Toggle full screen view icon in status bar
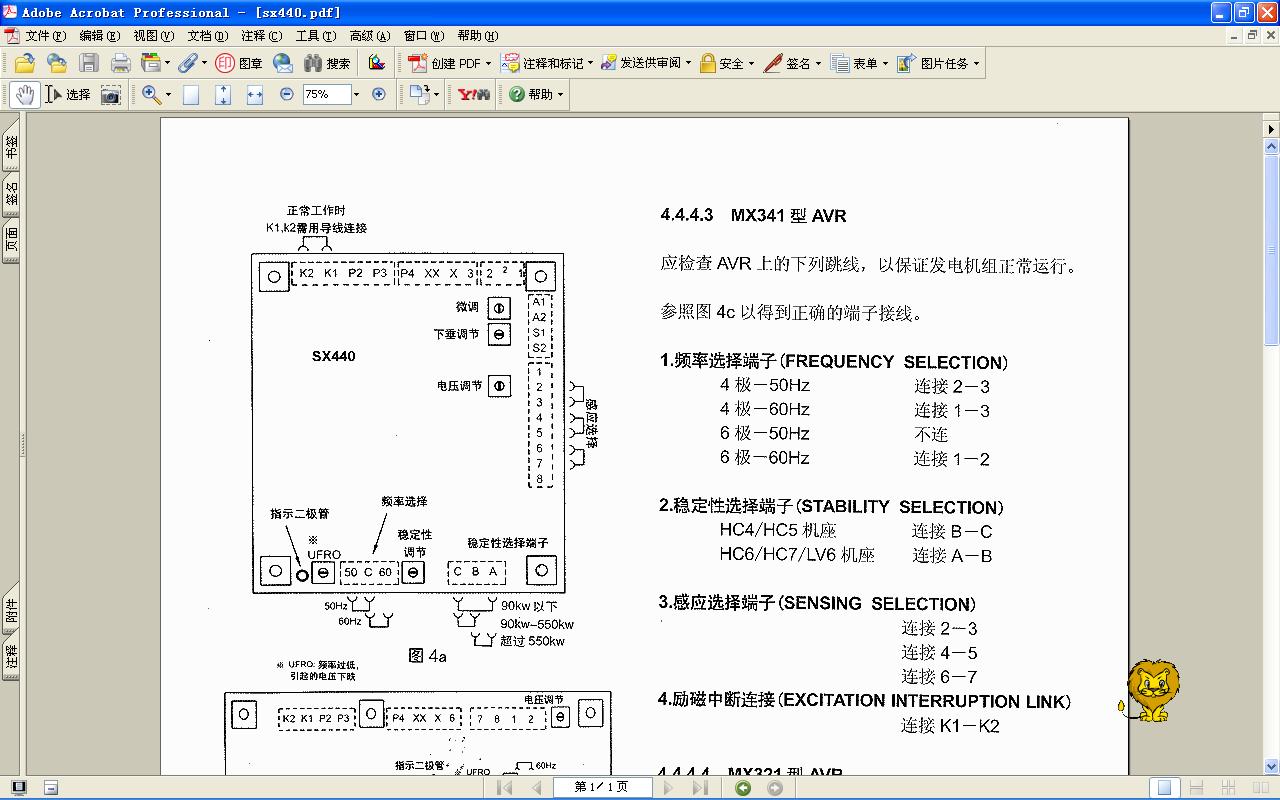 click(18, 788)
